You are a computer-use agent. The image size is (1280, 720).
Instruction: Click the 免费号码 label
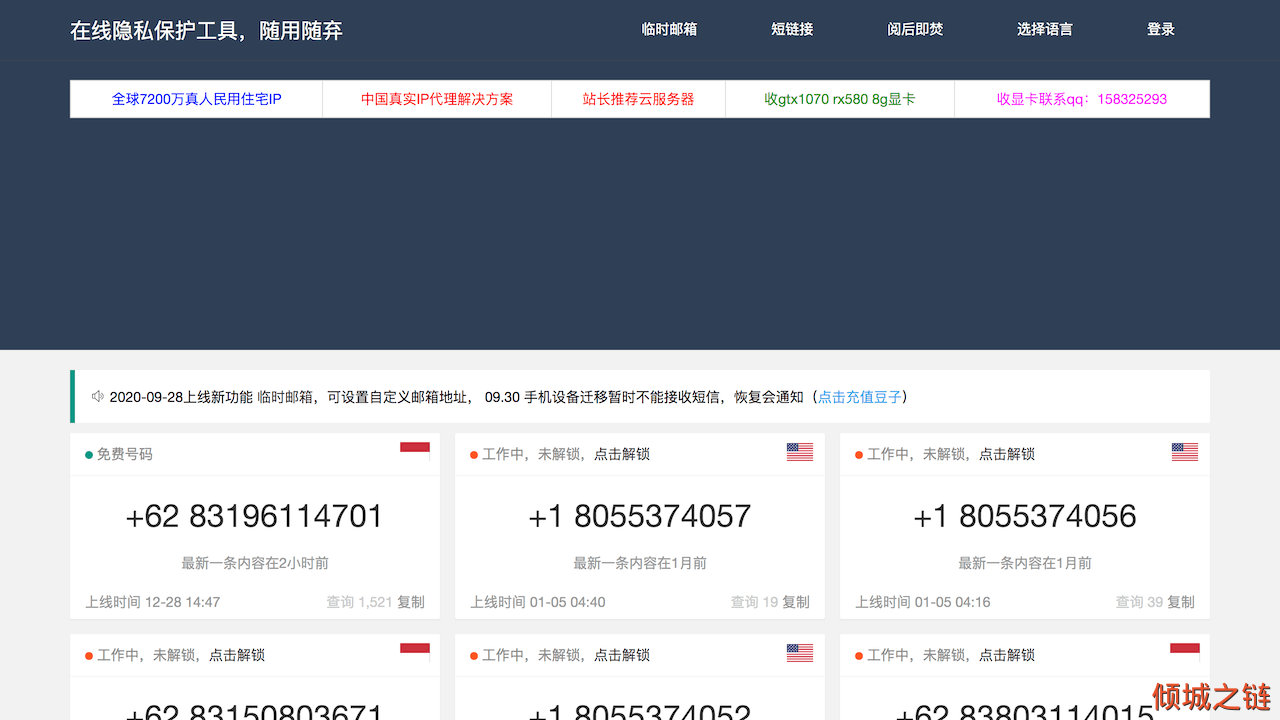[125, 454]
